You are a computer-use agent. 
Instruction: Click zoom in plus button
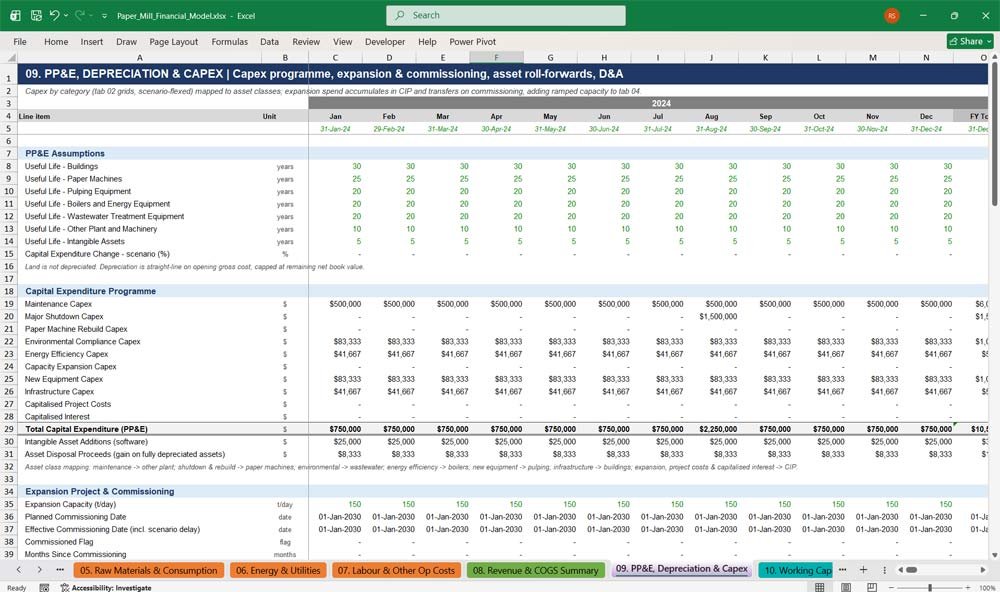point(969,588)
